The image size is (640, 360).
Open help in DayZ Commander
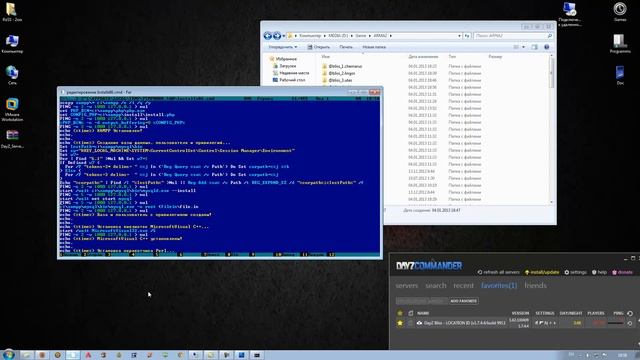pyautogui.click(x=599, y=272)
